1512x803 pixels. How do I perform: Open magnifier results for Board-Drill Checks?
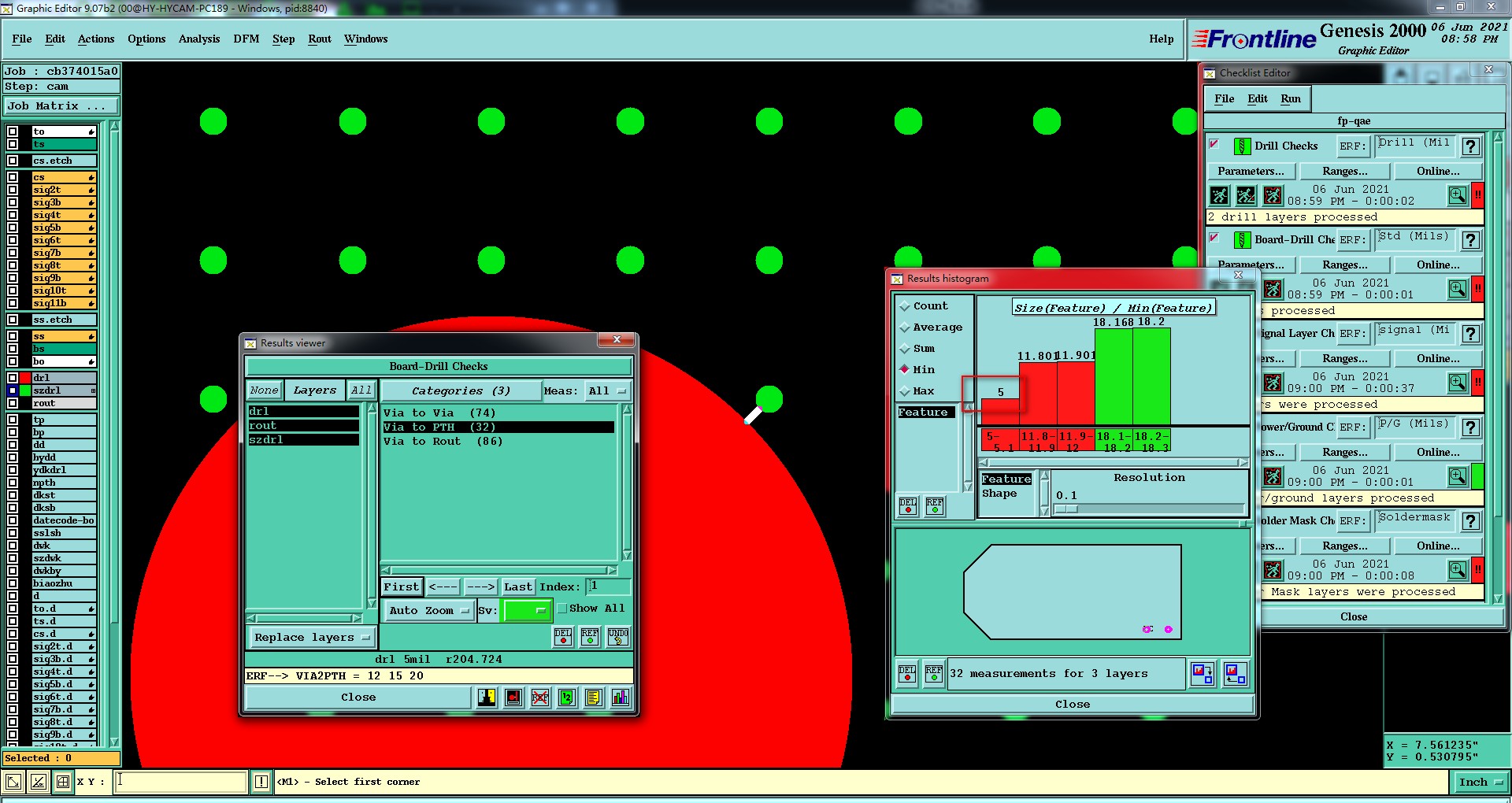click(x=1458, y=289)
